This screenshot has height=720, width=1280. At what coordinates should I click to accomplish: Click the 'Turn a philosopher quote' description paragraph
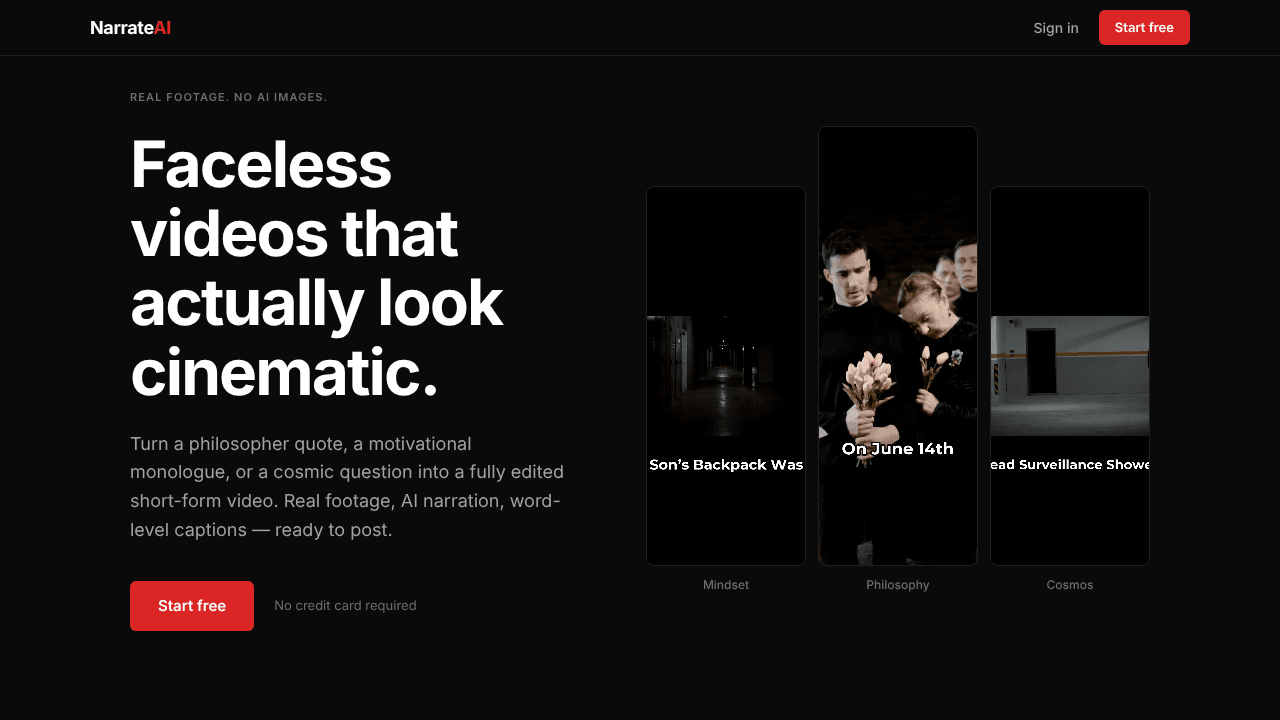coord(347,487)
